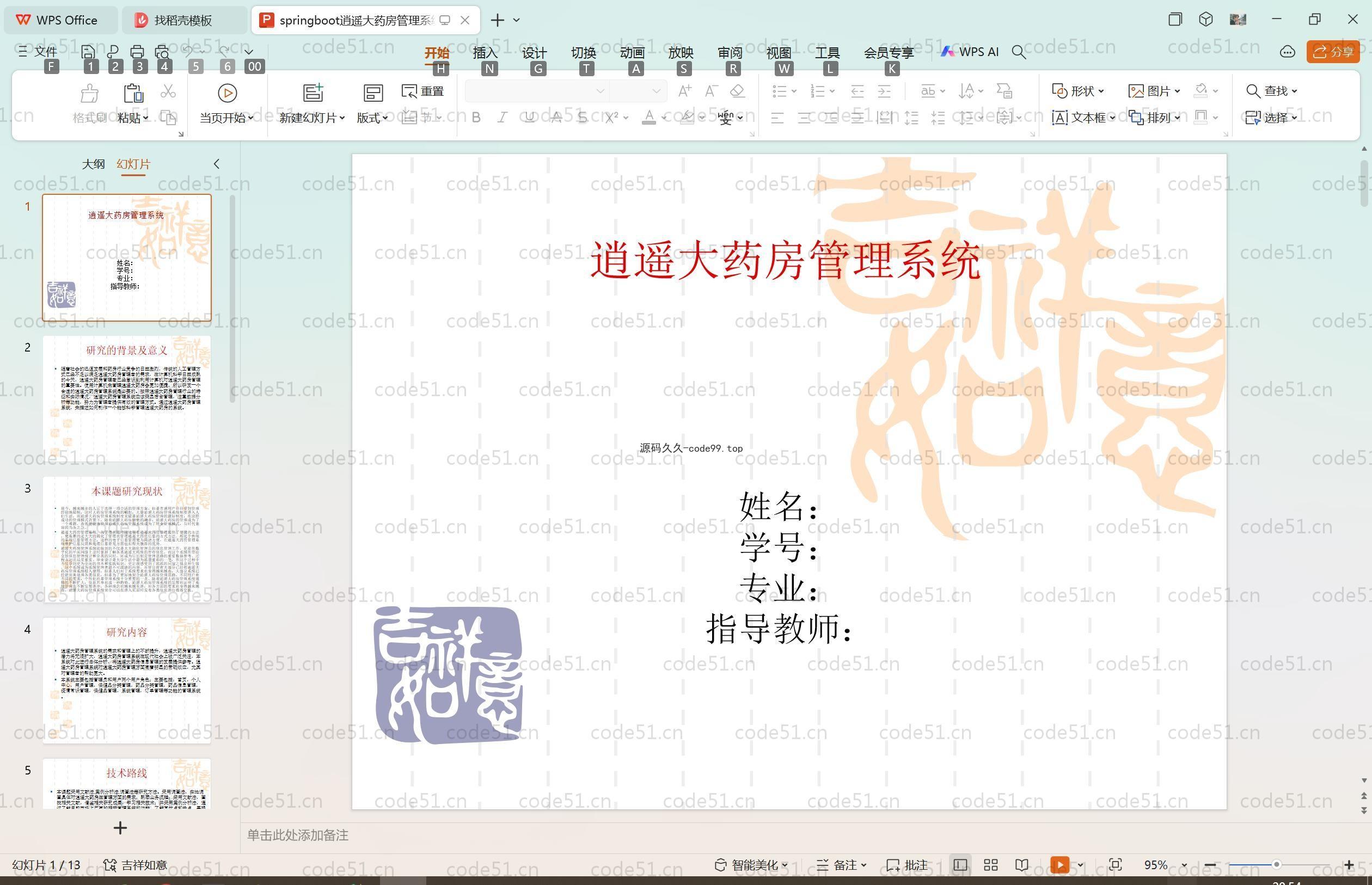Decrease font size icon
The width and height of the screenshot is (1372, 885).
(711, 91)
